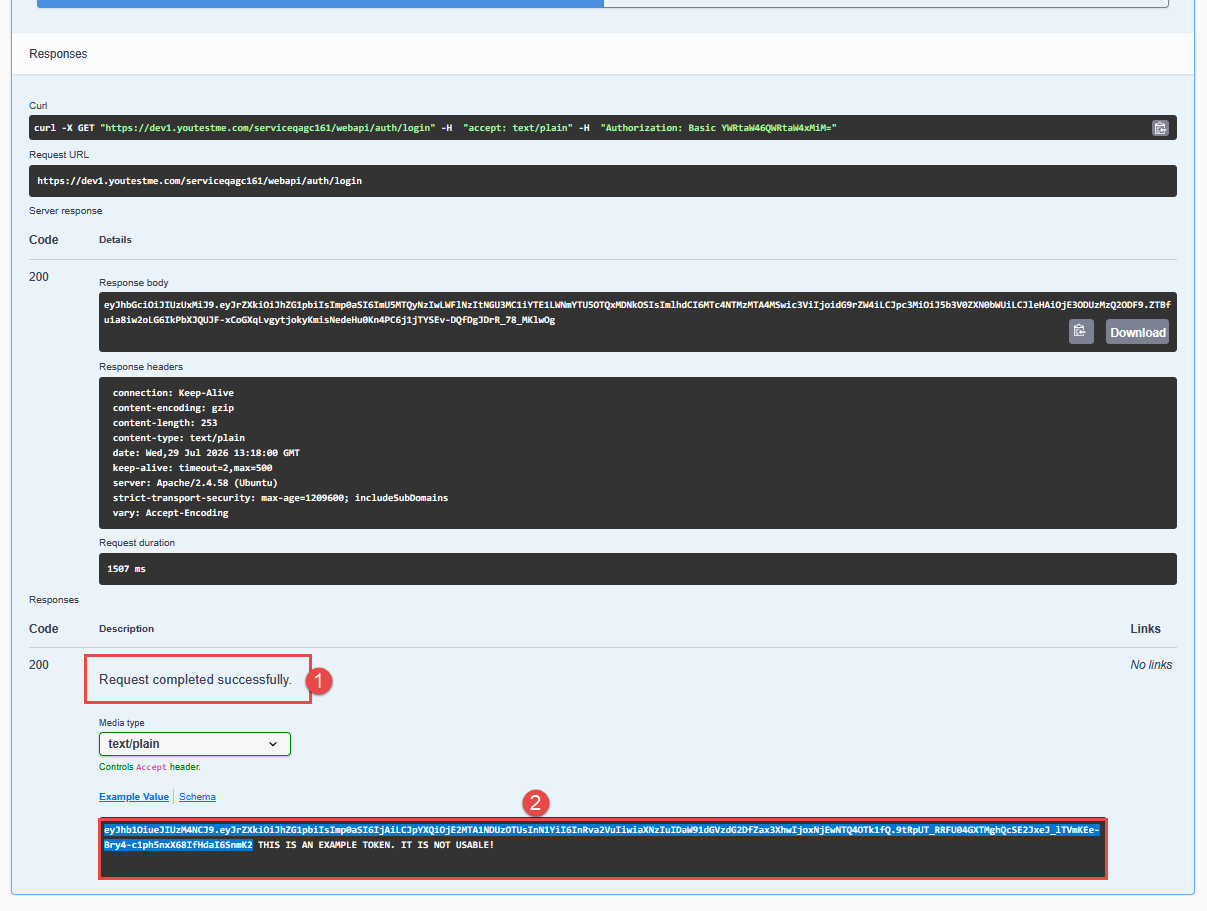Select the response body token text
Screen dimensions: 1207x911
click(638, 311)
